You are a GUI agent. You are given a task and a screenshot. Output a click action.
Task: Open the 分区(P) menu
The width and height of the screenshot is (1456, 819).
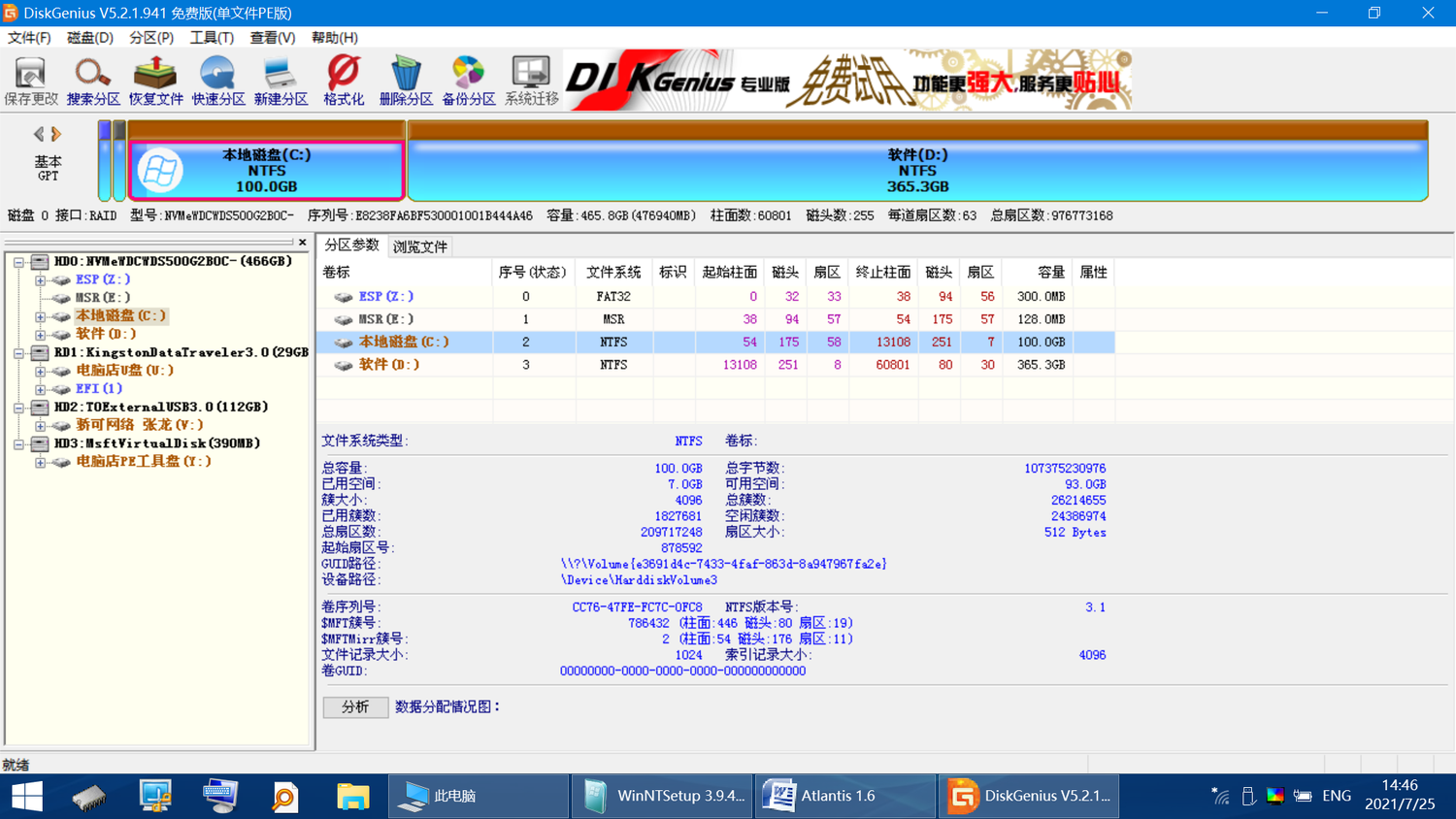coord(151,38)
